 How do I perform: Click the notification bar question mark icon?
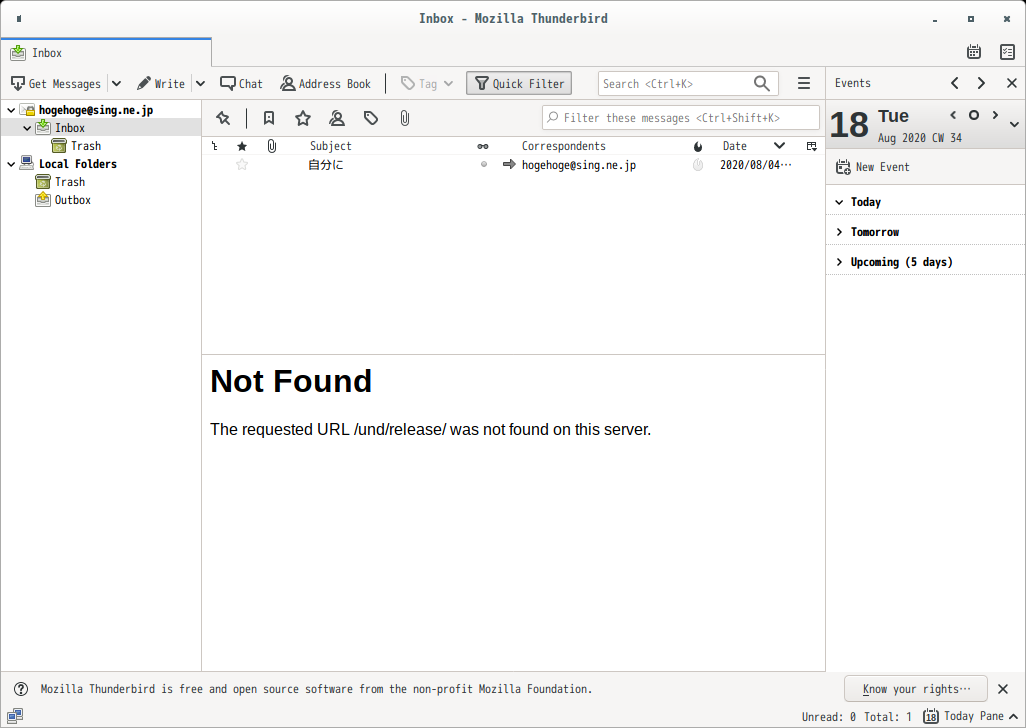21,689
